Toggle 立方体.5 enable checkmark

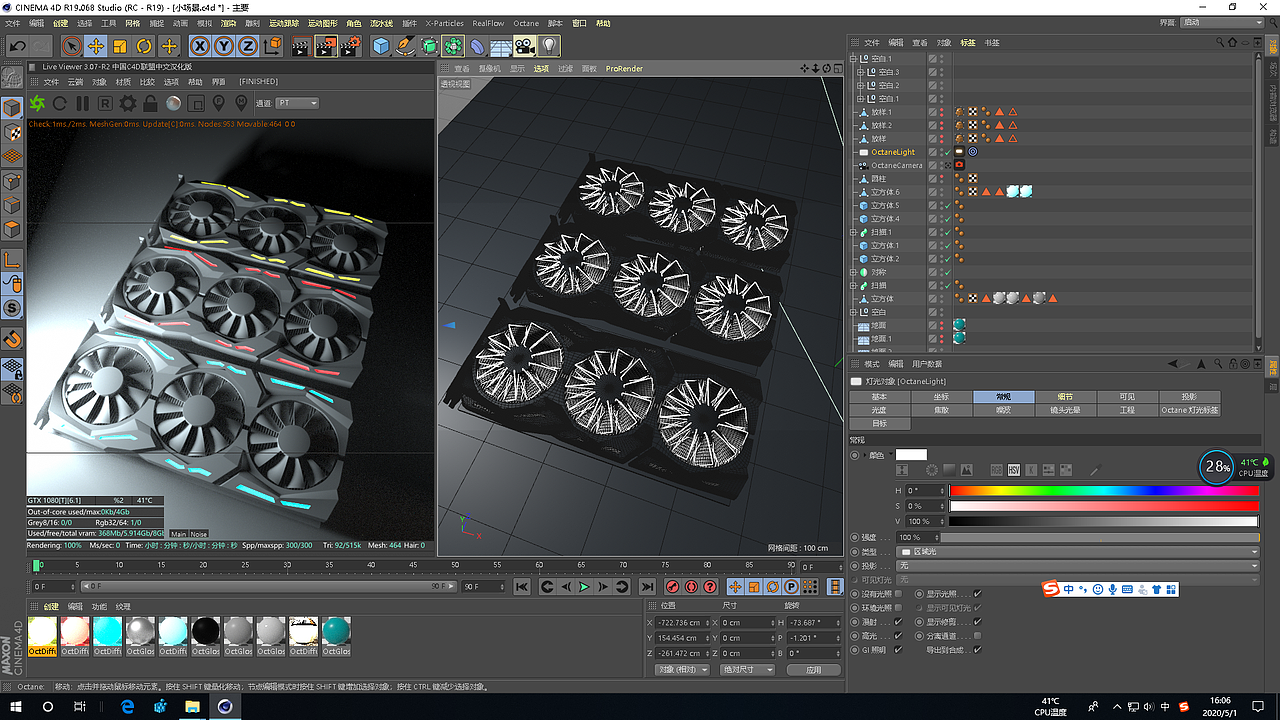tap(947, 205)
